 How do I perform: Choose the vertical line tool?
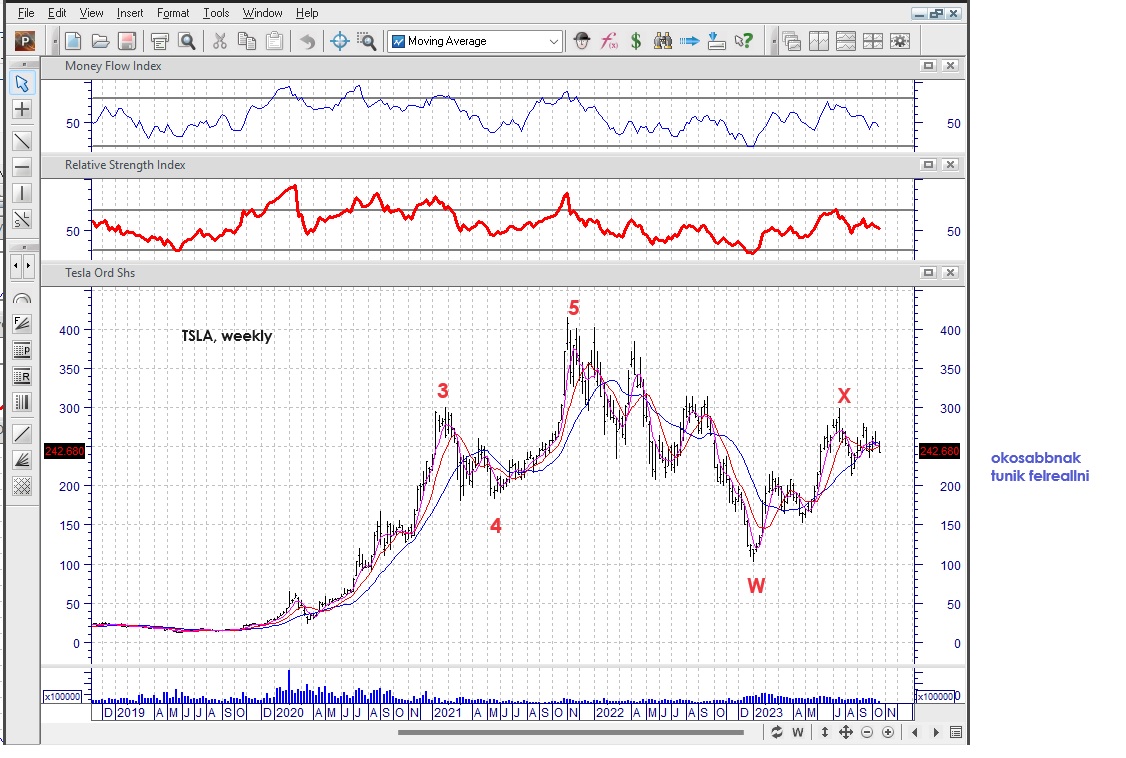pyautogui.click(x=22, y=193)
